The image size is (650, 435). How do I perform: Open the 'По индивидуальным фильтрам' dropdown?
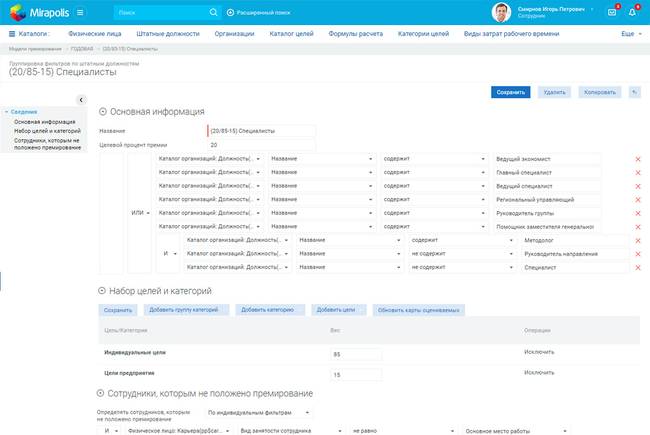click(259, 412)
